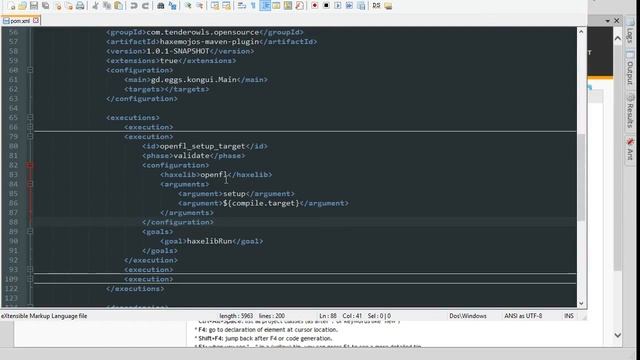Click the background window scrollbar down arrow
This screenshot has height=360, width=640.
(618, 335)
